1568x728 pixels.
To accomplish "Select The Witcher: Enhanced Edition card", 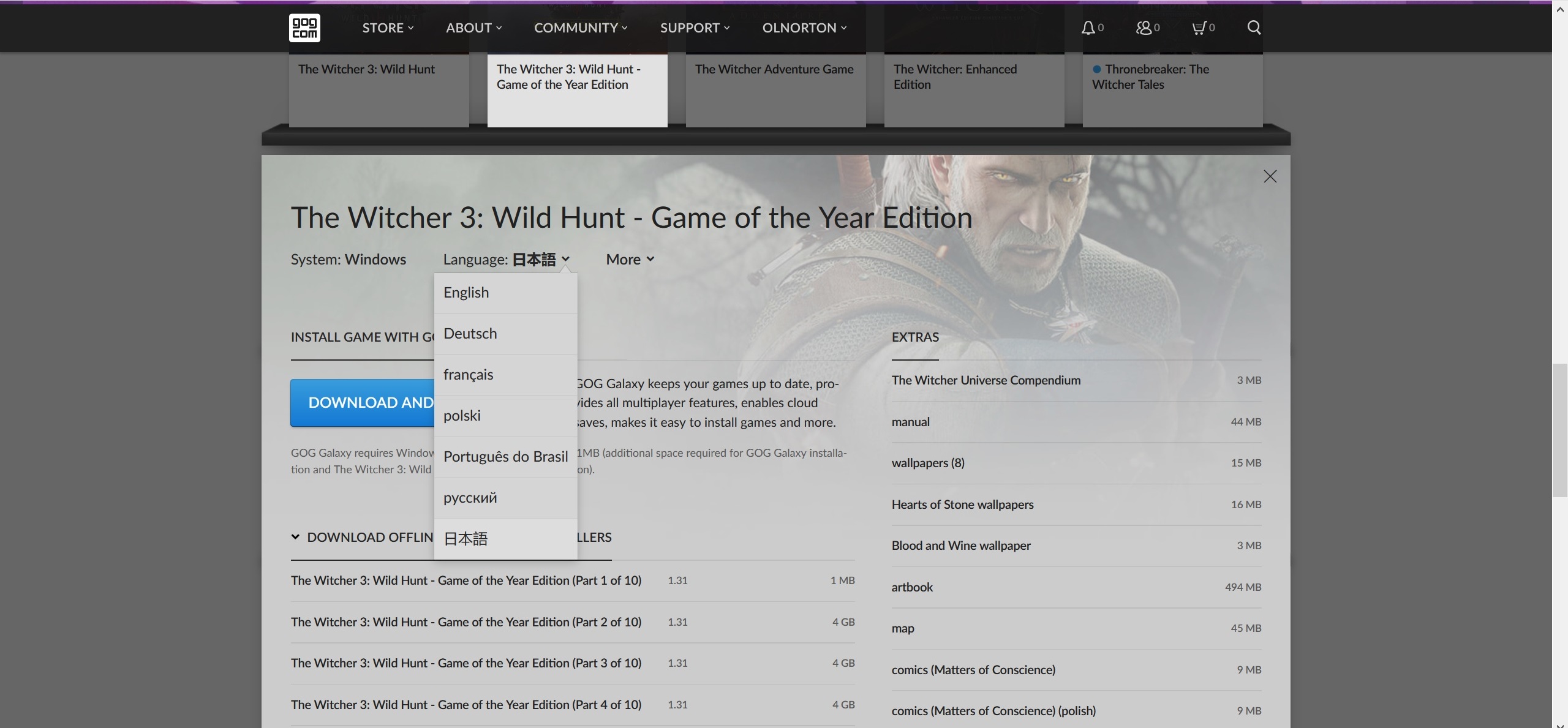I will (x=974, y=90).
